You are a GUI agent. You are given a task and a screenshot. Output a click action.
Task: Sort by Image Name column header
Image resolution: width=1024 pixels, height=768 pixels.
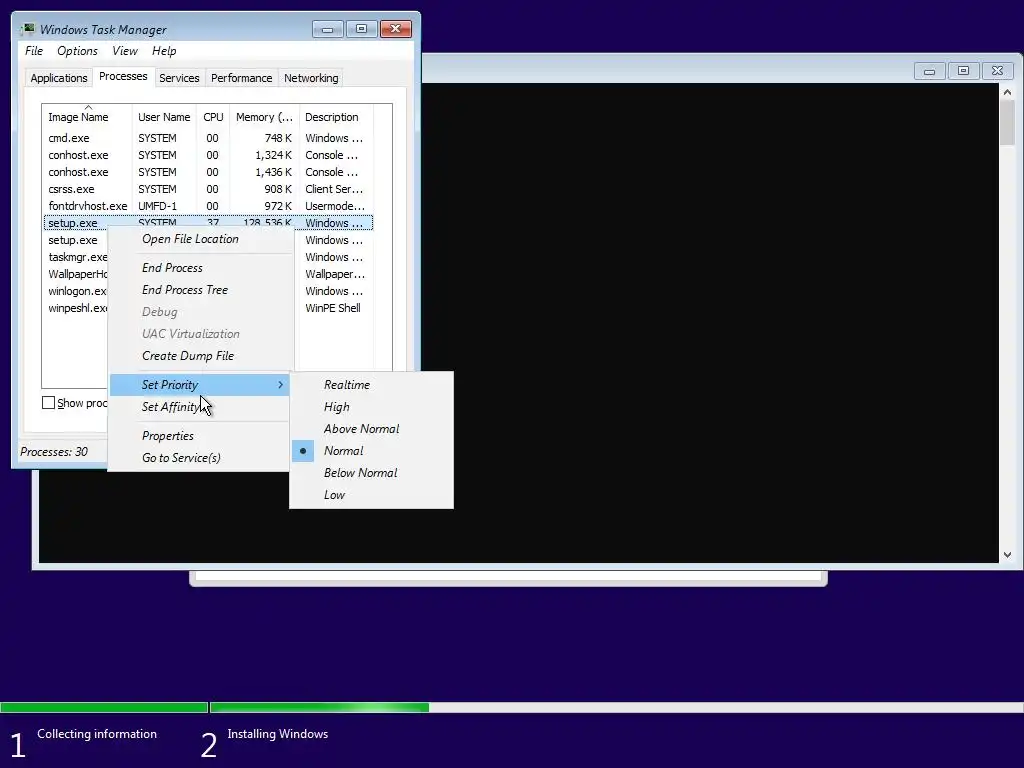87,117
